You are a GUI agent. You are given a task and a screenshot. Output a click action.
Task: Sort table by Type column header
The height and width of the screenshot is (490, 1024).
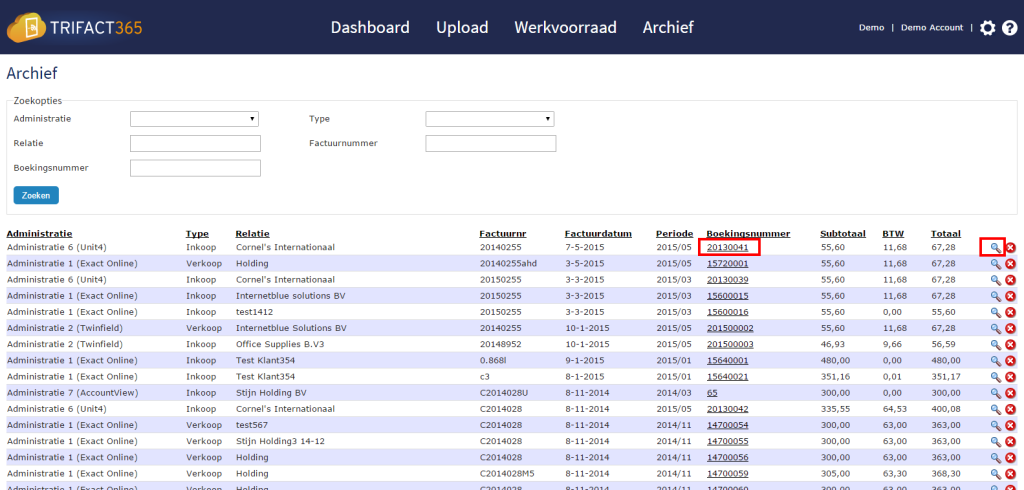197,233
